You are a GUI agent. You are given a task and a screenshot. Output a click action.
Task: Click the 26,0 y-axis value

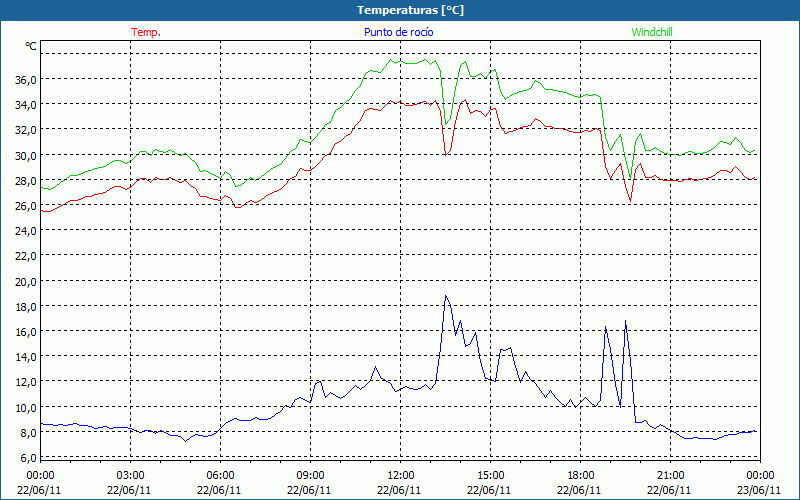25,206
